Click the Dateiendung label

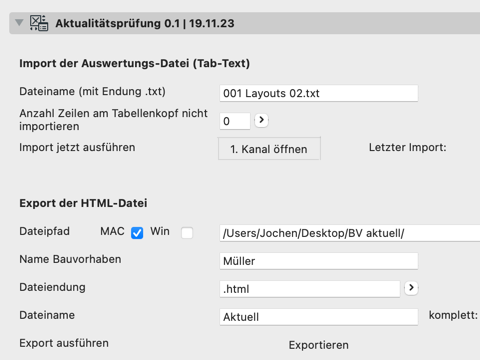point(52,287)
